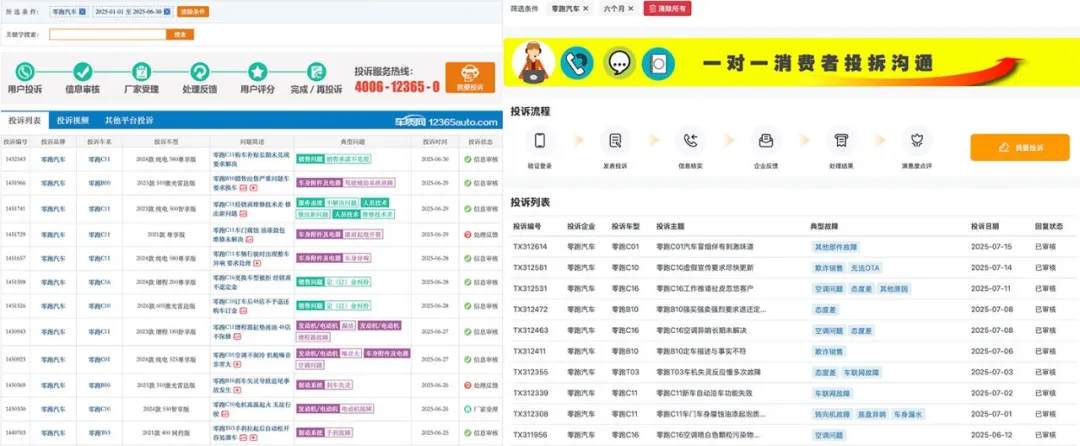Click the 验证登录 phone icon
This screenshot has height=446, width=1080.
click(x=540, y=140)
